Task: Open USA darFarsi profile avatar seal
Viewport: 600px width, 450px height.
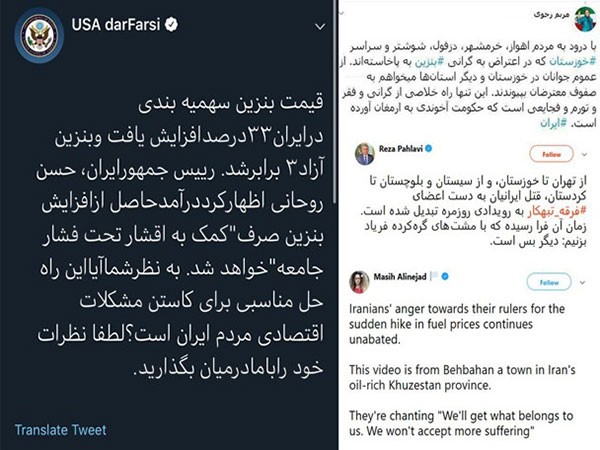Action: coord(39,35)
